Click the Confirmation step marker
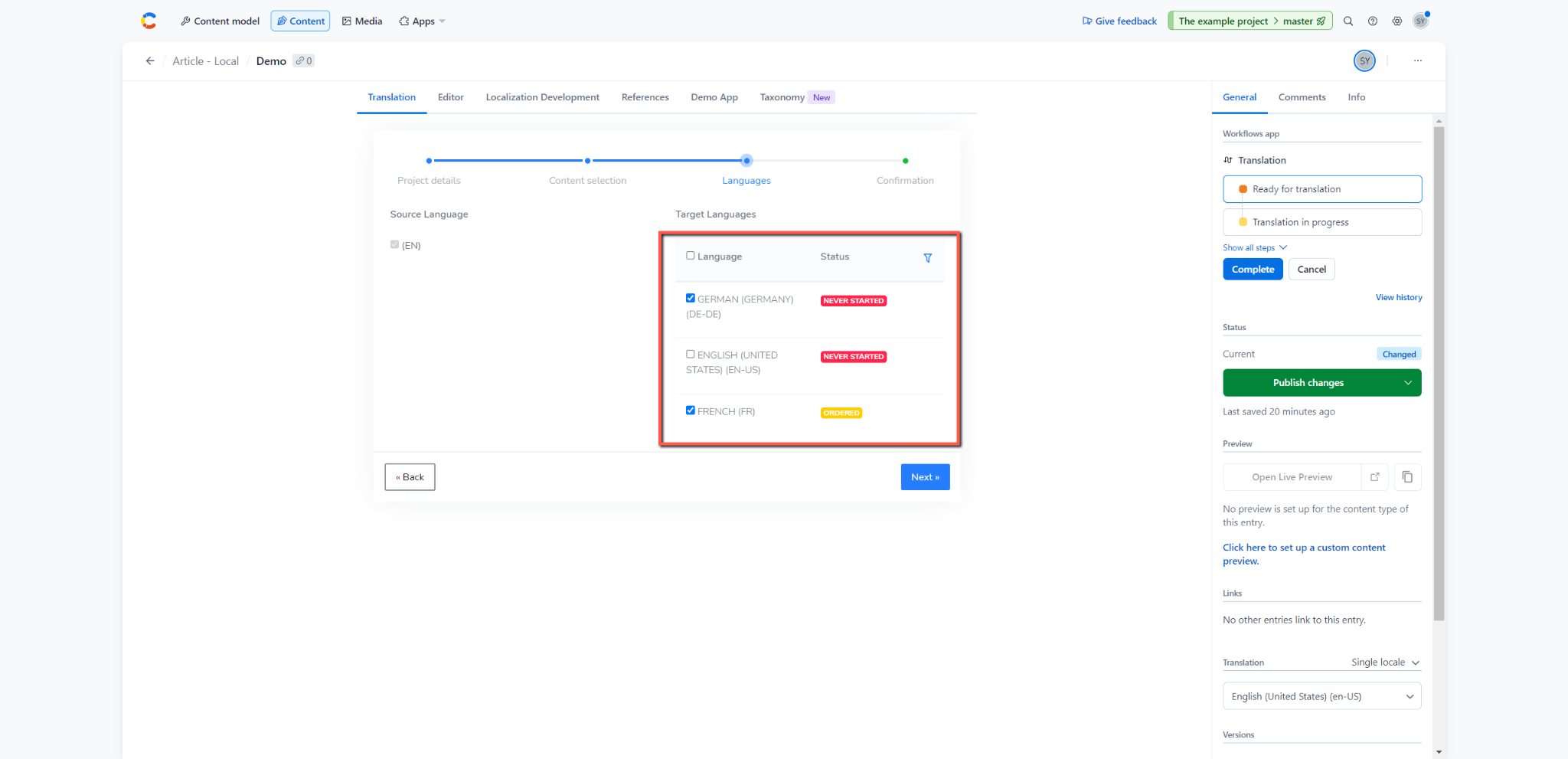 [905, 161]
